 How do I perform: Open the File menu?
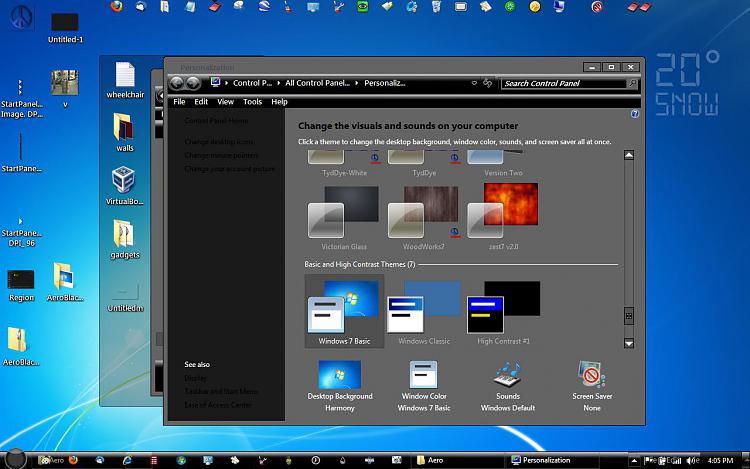pyautogui.click(x=179, y=102)
